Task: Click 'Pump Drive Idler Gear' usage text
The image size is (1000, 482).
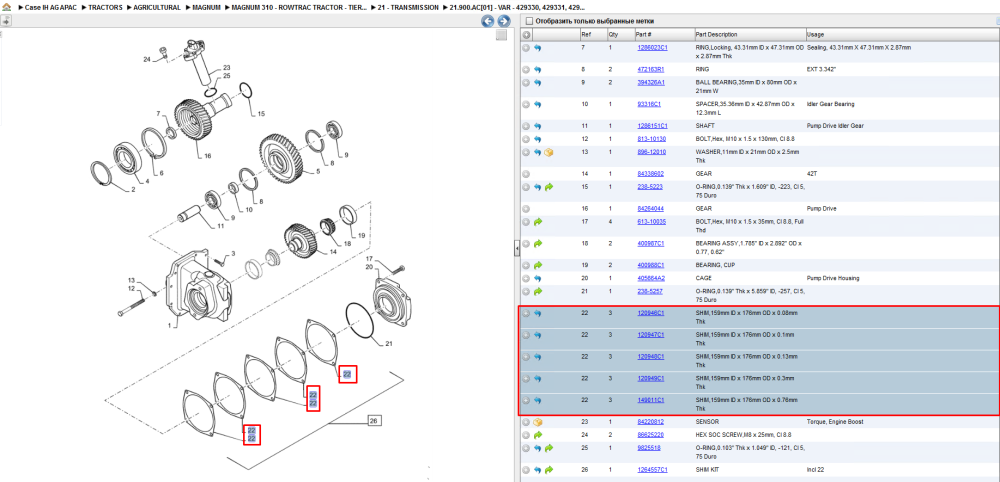Action: click(x=835, y=126)
